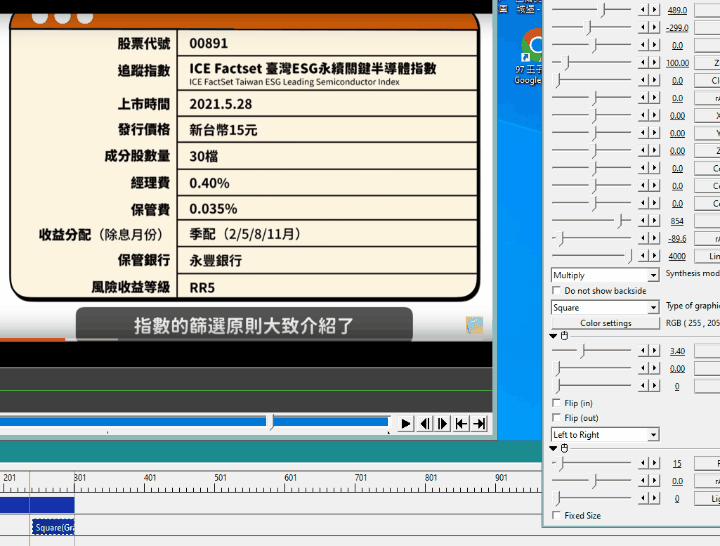This screenshot has width=720, height=546.
Task: Click the 15 value field
Action: click(x=677, y=464)
